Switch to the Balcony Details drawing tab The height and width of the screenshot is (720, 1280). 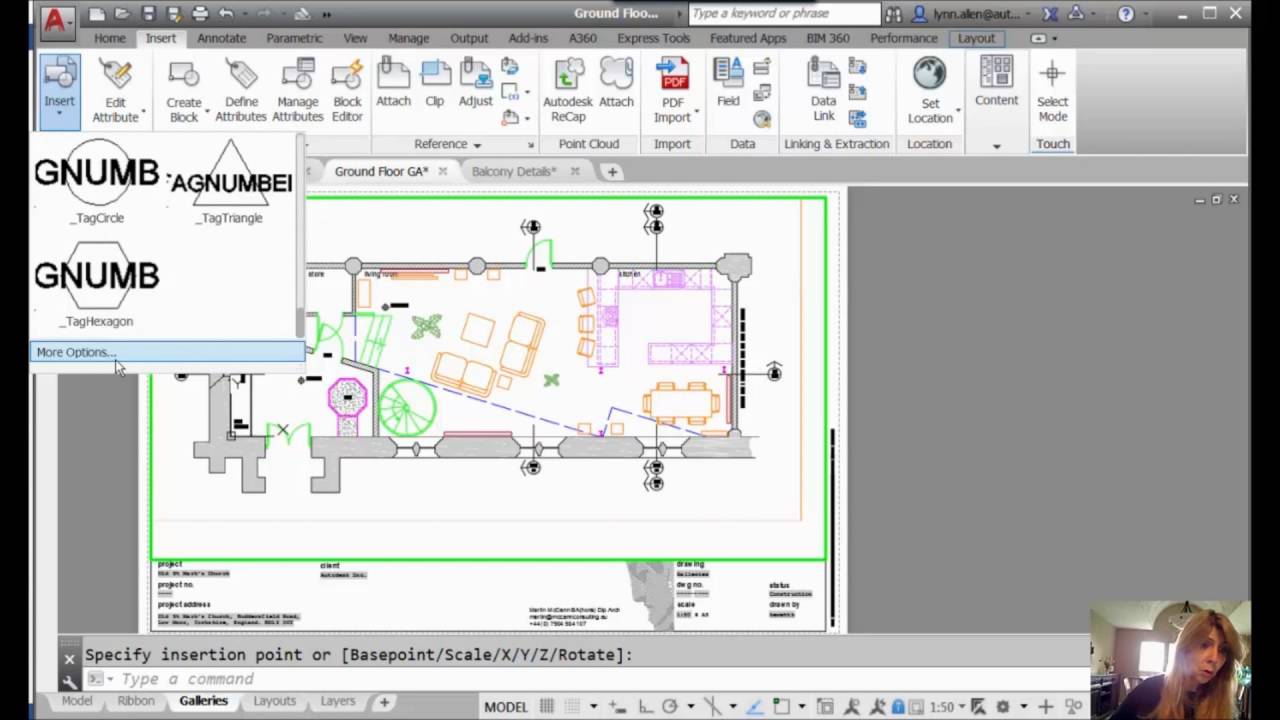pyautogui.click(x=514, y=171)
